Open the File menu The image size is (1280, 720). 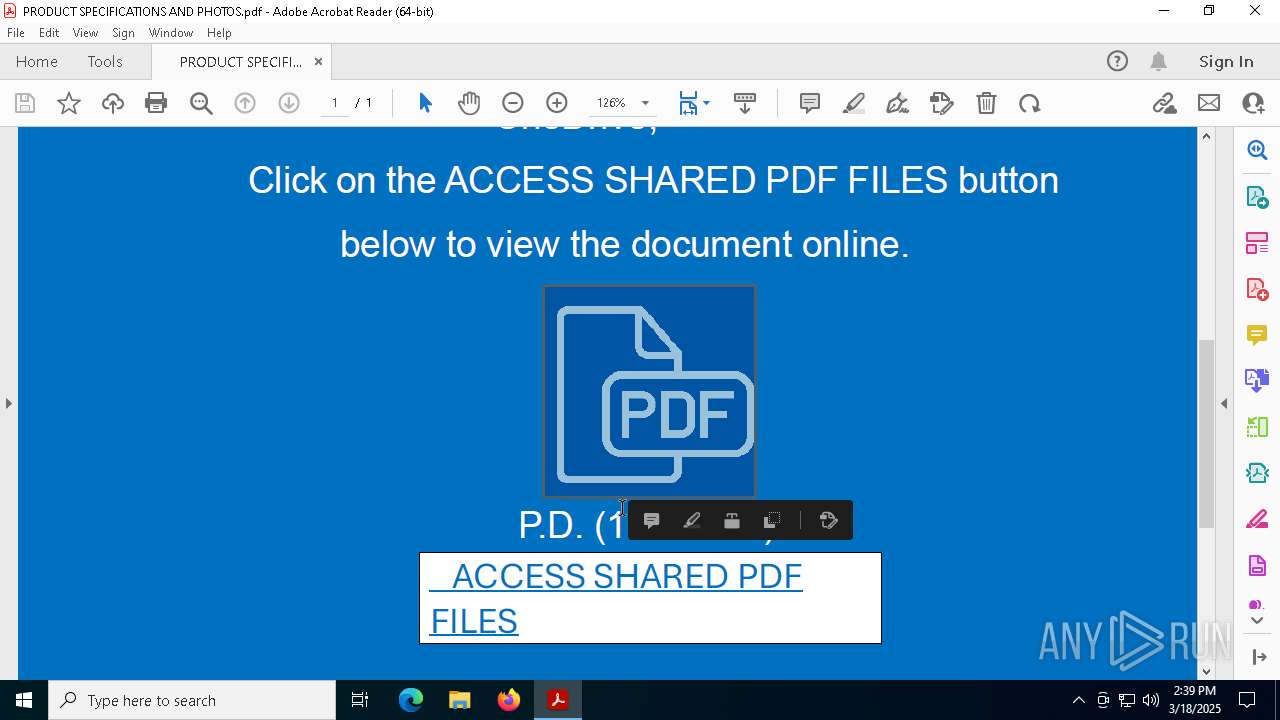pos(16,32)
